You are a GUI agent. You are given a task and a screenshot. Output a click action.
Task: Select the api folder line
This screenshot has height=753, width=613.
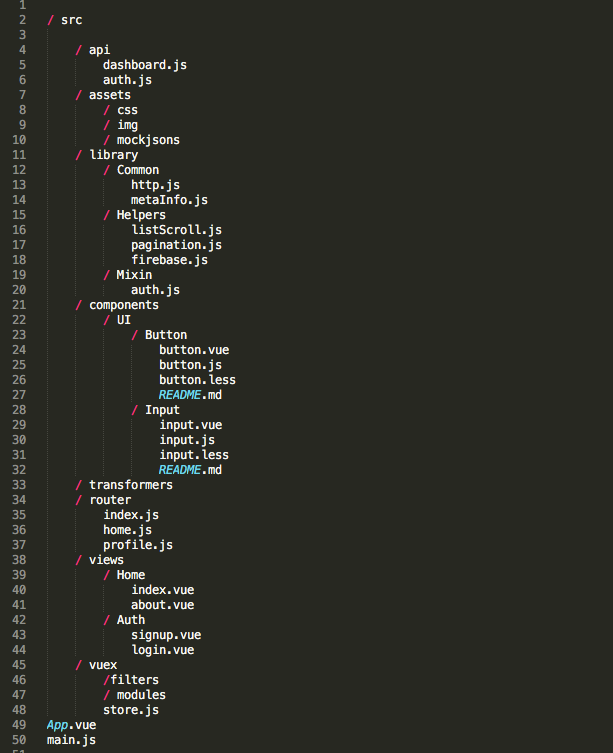click(92, 50)
